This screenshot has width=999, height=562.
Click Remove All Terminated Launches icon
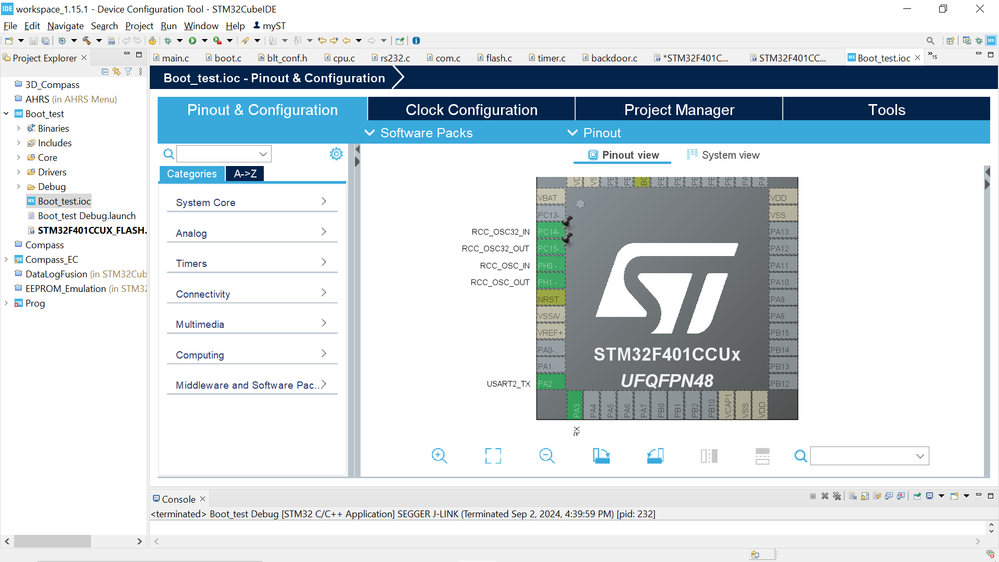(837, 496)
